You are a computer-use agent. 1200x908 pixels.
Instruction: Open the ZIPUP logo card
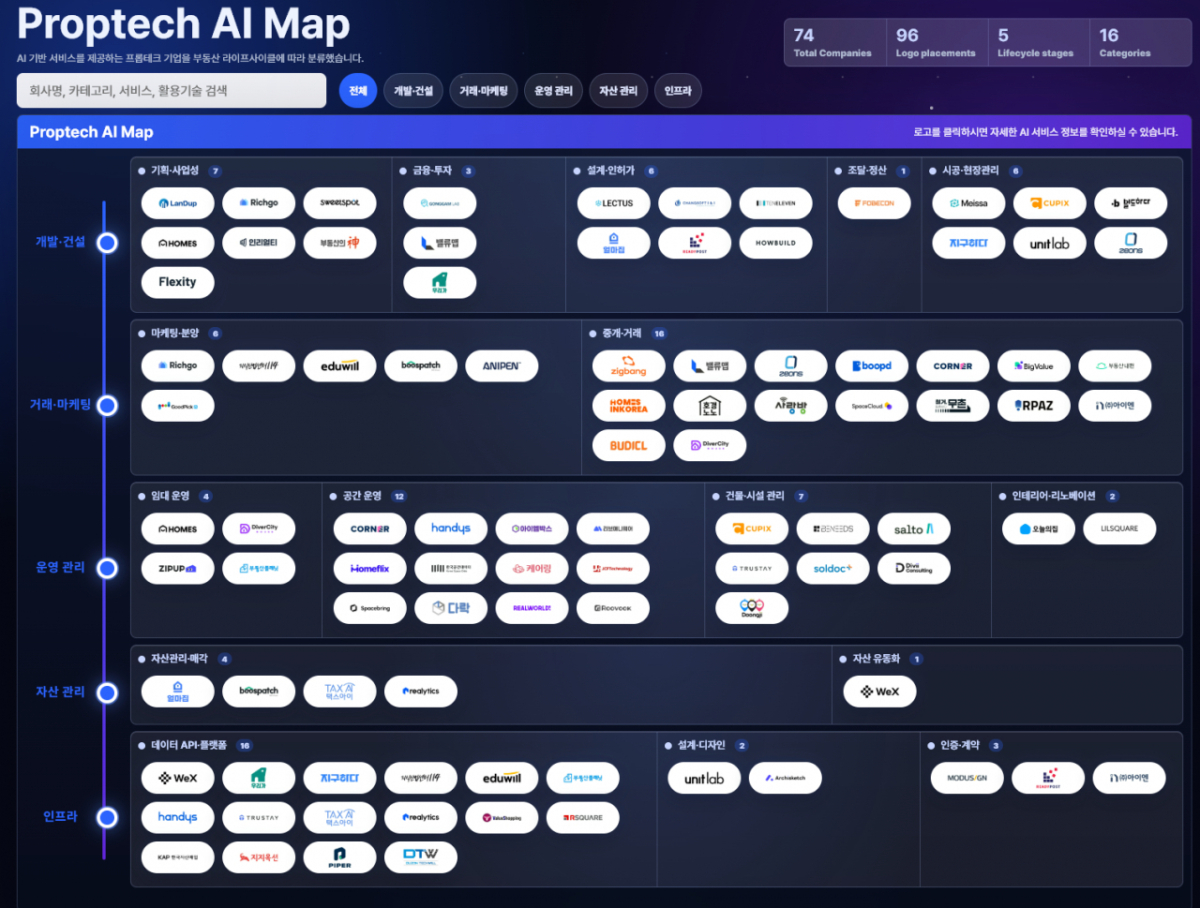point(178,569)
